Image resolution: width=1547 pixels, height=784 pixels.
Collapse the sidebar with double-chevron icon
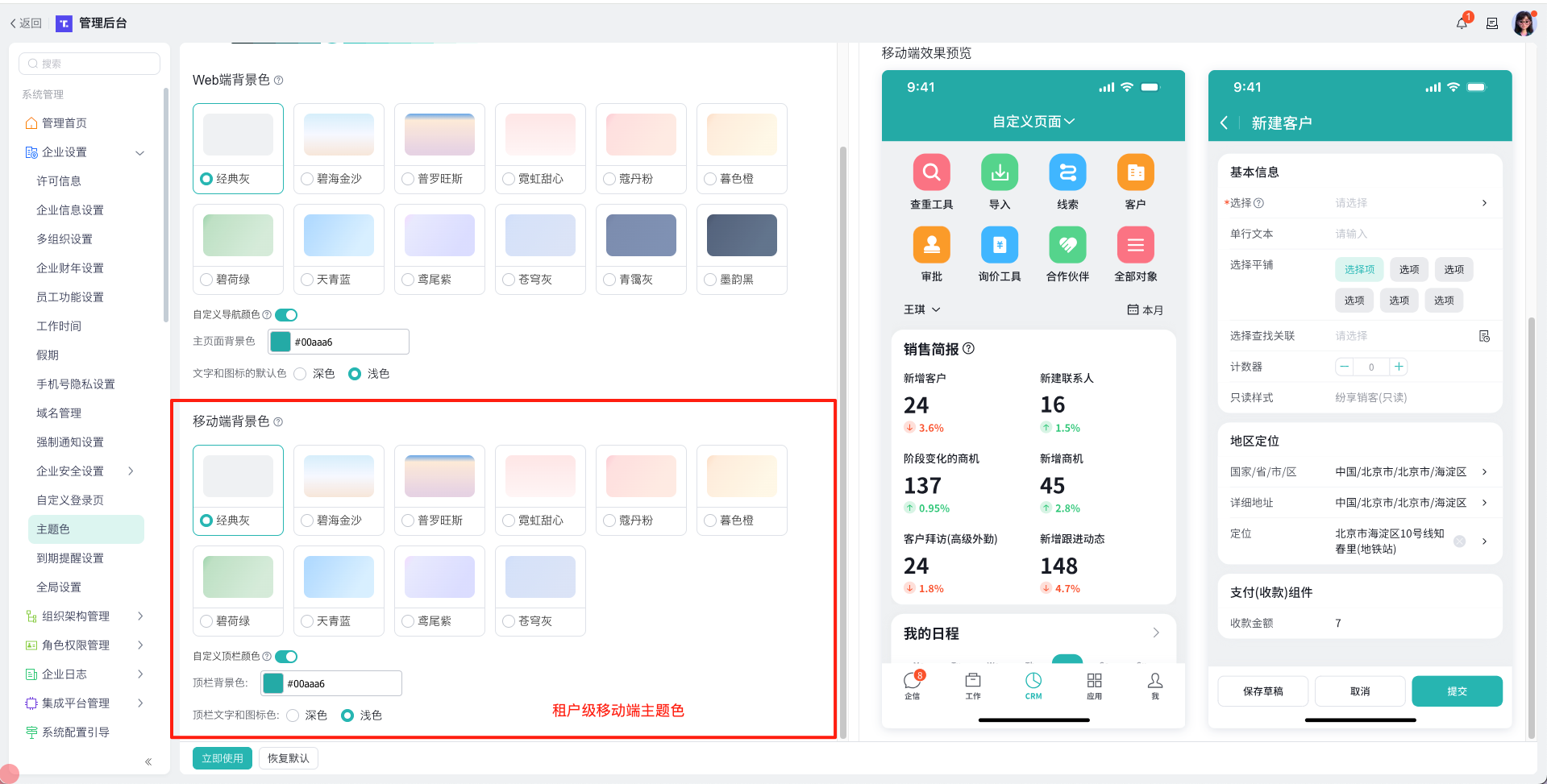click(148, 761)
